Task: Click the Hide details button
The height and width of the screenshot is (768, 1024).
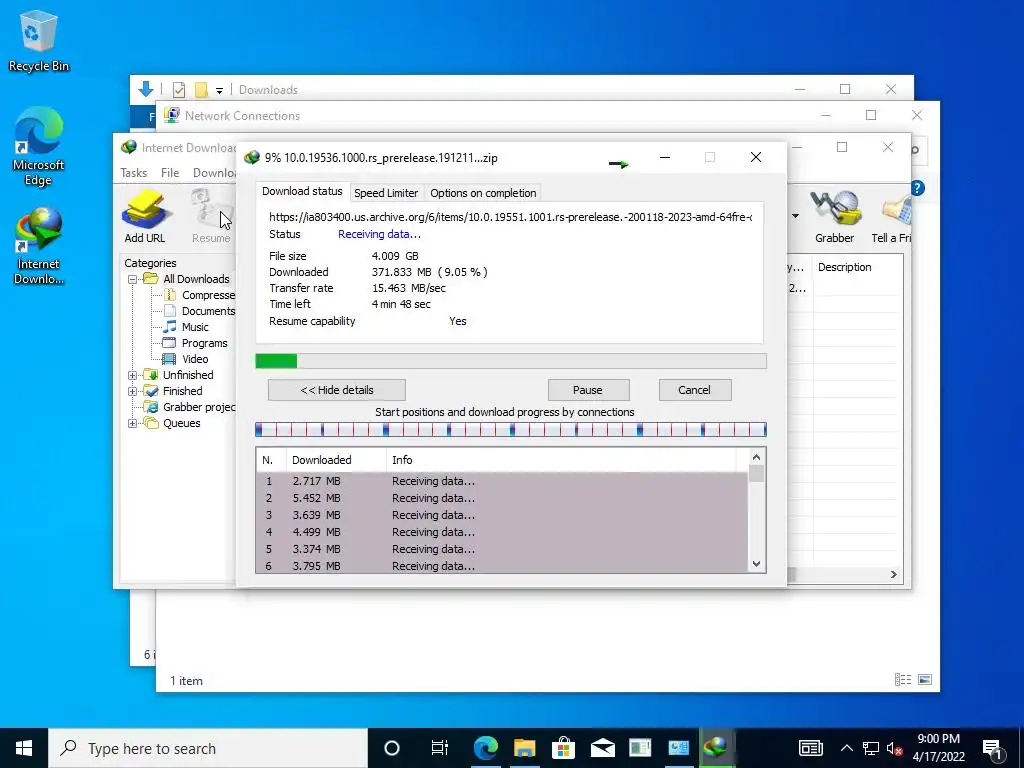Action: click(x=337, y=390)
